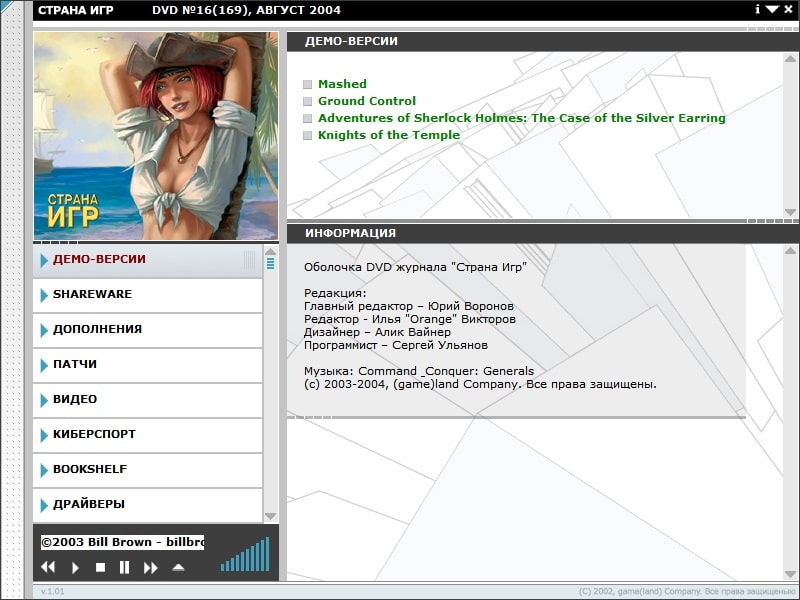The height and width of the screenshot is (600, 800).
Task: Click the rewind button in music player
Action: (x=48, y=567)
